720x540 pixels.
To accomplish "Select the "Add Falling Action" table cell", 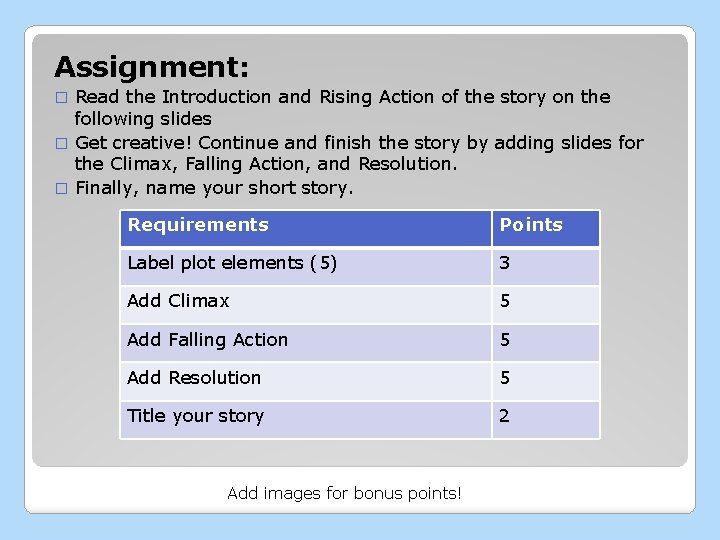I will point(305,341).
